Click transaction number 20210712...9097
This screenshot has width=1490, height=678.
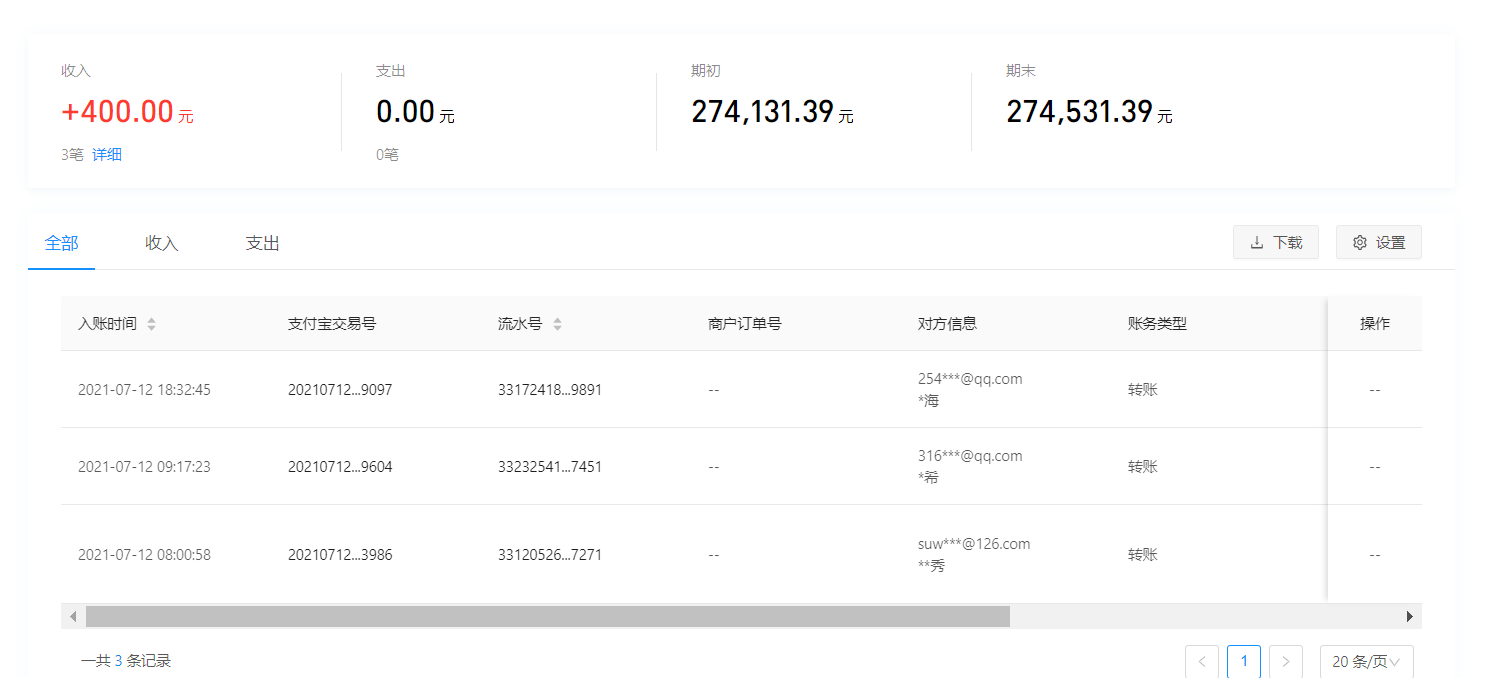tap(340, 390)
